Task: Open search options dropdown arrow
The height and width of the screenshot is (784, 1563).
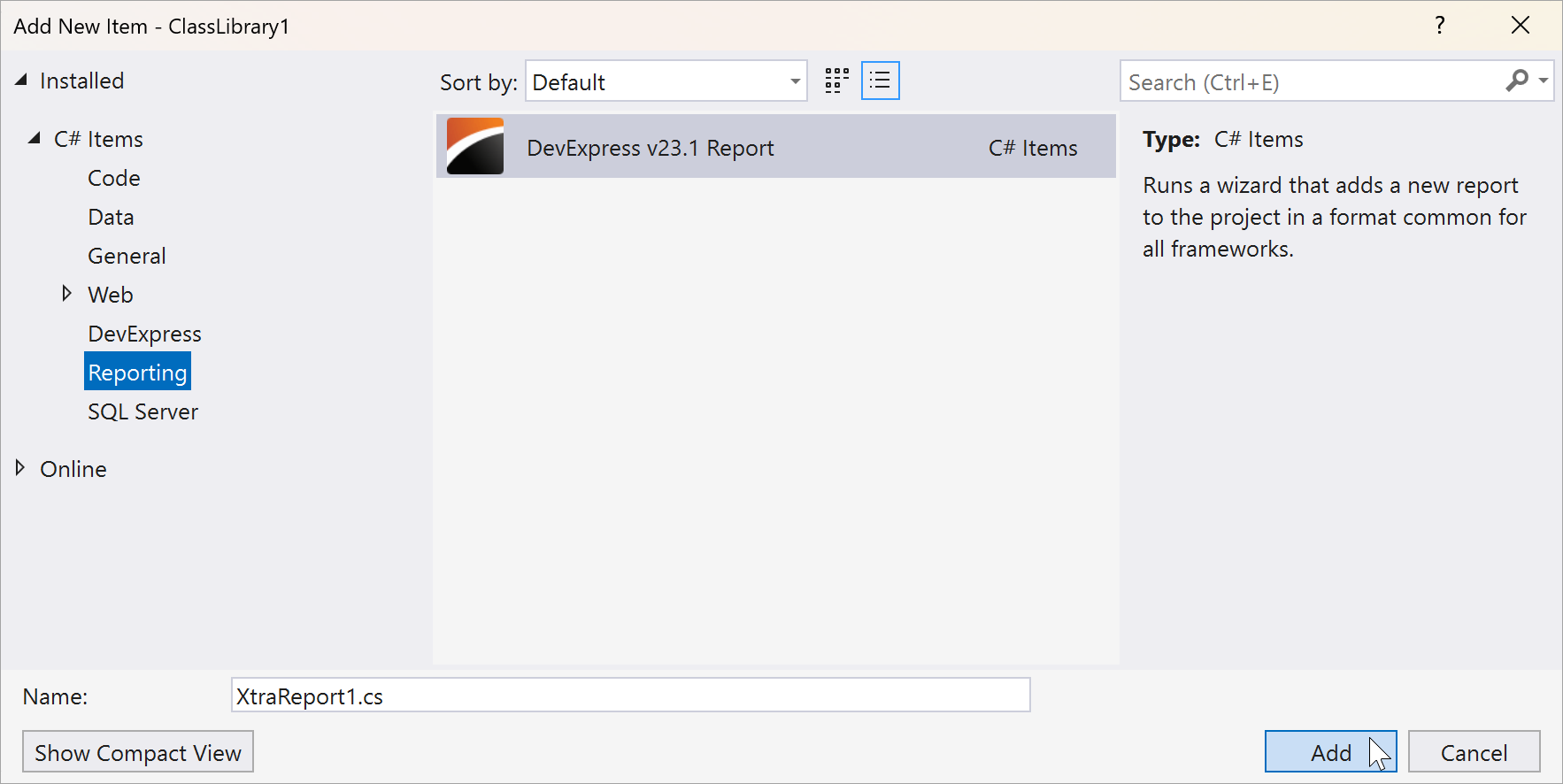Action: click(x=1544, y=81)
